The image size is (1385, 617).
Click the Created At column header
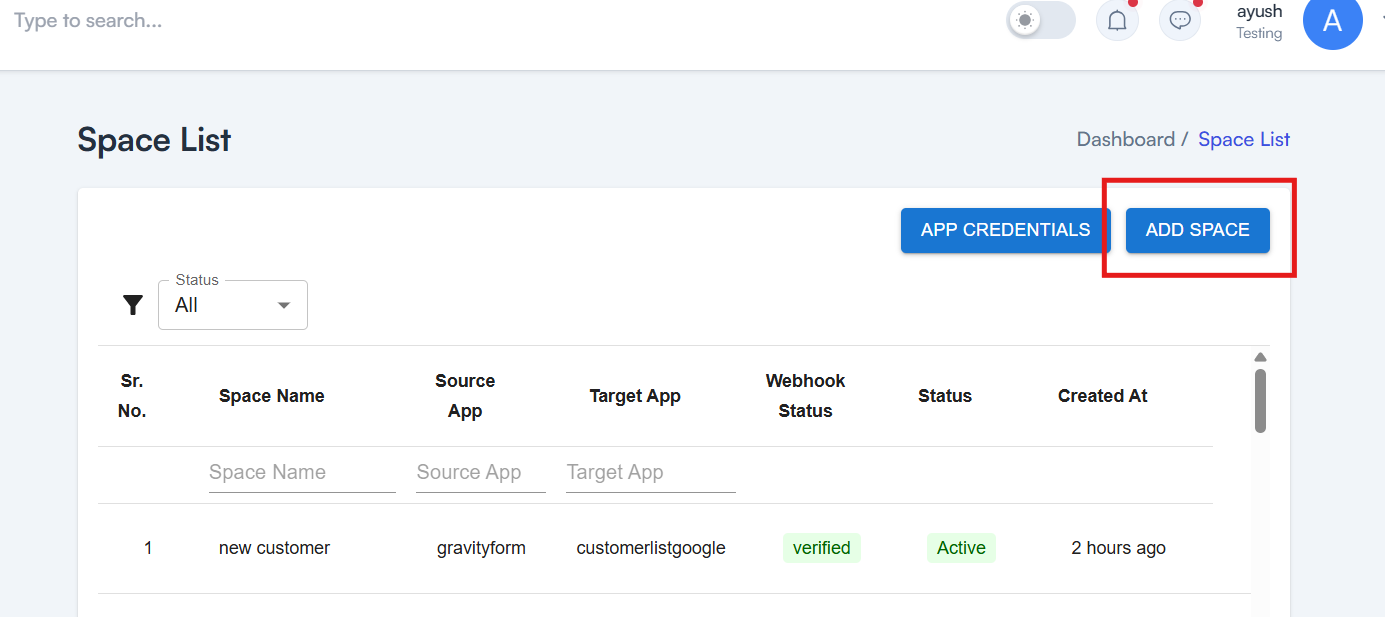pos(1102,396)
